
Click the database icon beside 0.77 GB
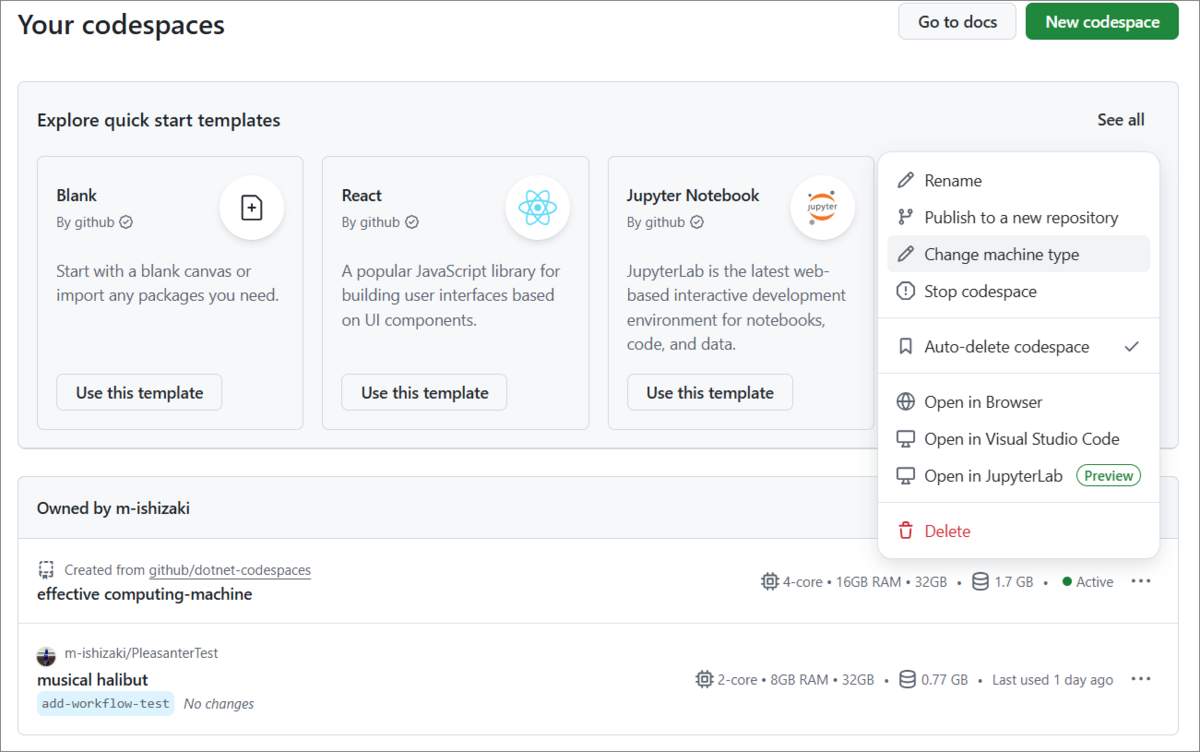click(908, 680)
